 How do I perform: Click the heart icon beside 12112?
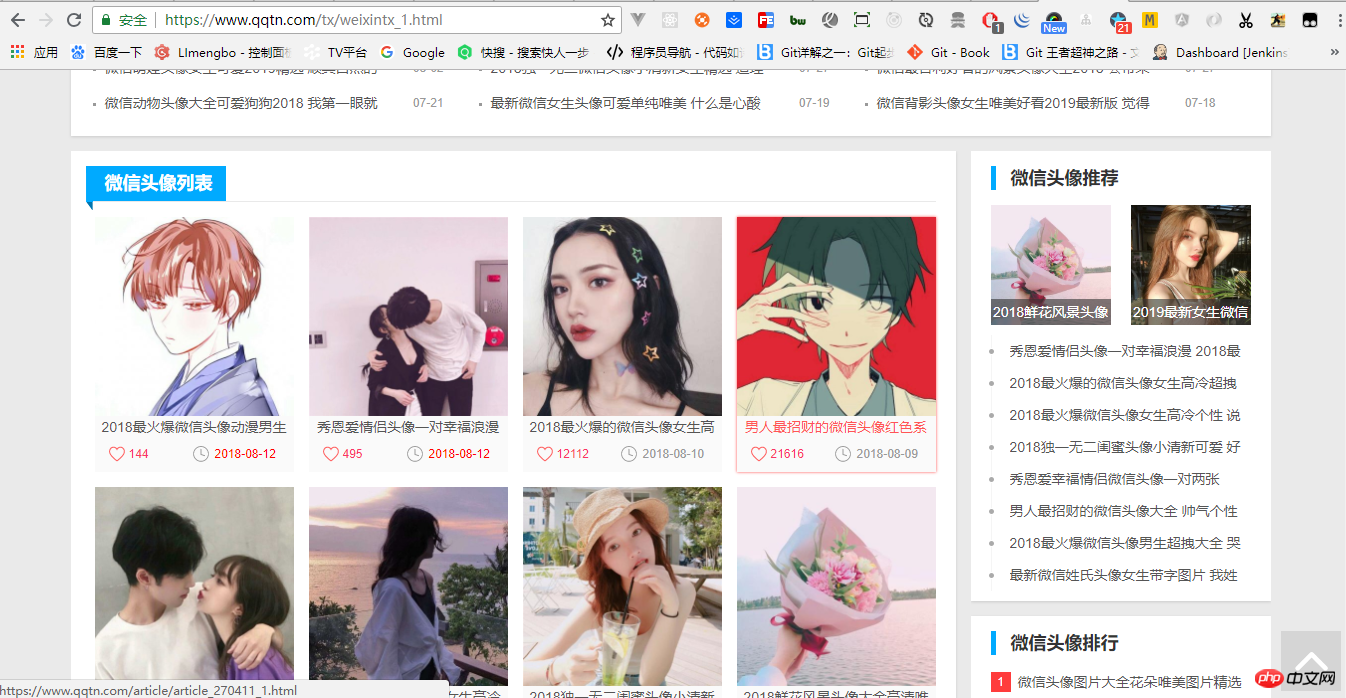click(x=545, y=454)
